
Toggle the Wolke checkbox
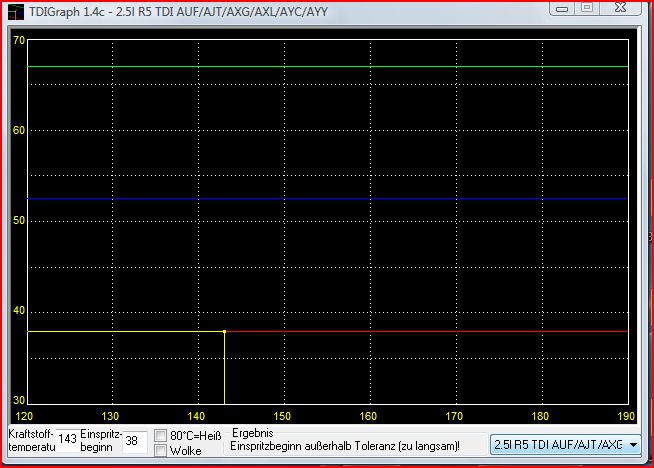(x=160, y=450)
